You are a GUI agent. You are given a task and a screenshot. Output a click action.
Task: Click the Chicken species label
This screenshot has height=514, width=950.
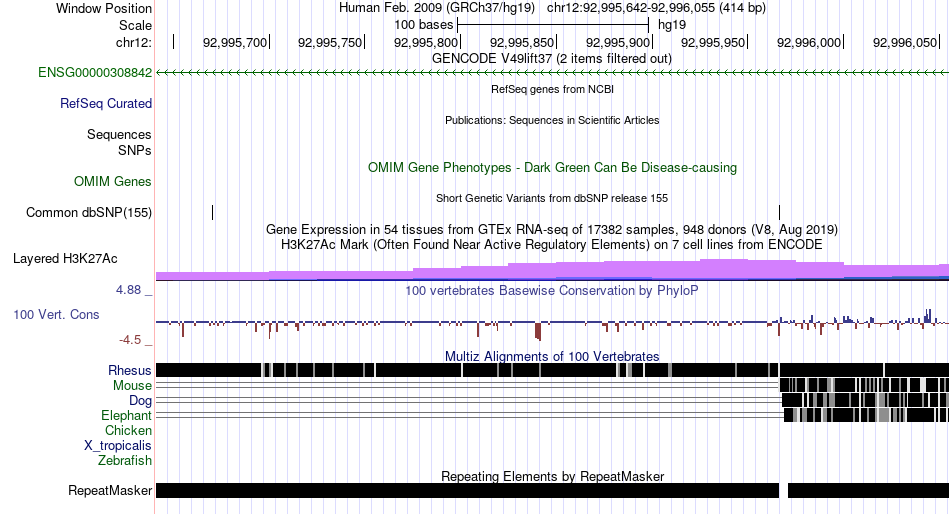point(128,430)
